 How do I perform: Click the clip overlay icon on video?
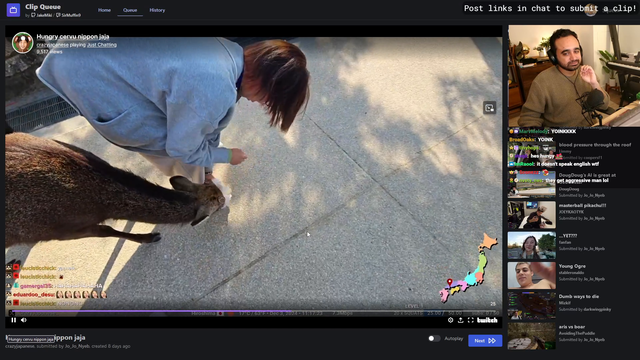click(489, 108)
